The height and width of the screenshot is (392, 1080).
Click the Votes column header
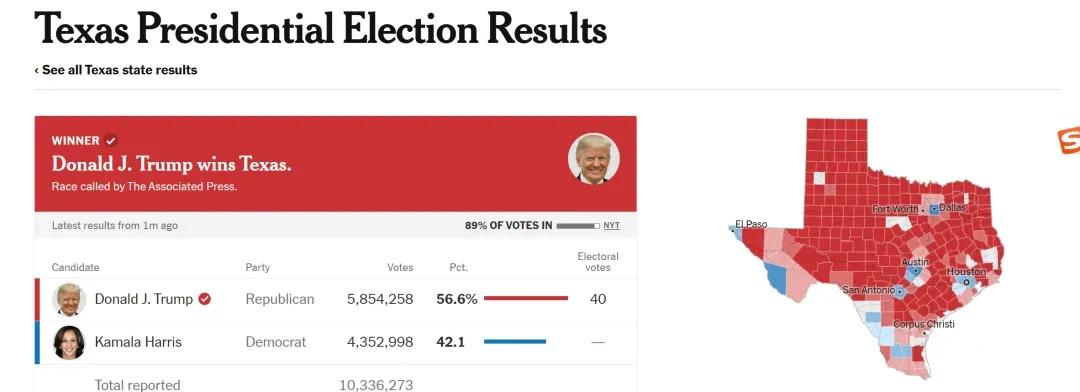[400, 267]
